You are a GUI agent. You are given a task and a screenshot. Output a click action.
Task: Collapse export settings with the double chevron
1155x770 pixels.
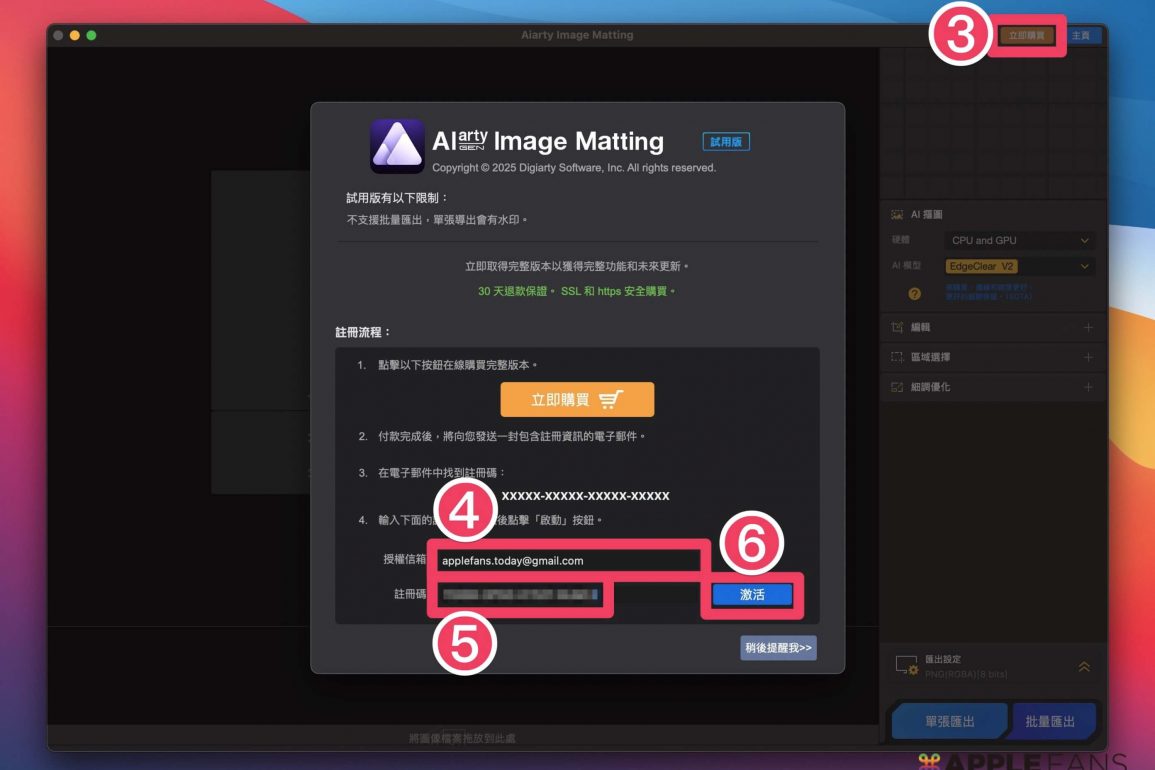pyautogui.click(x=1084, y=667)
